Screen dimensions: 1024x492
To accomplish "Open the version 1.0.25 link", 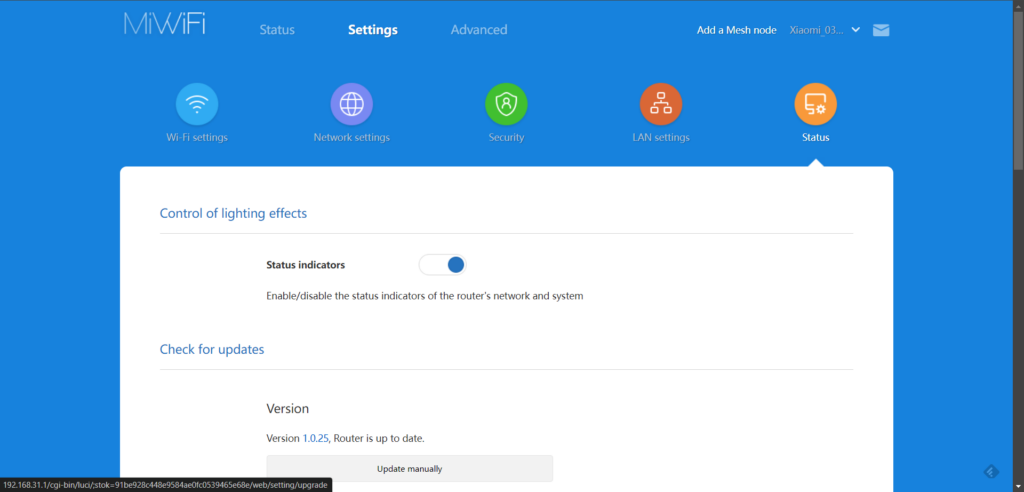I will click(315, 438).
